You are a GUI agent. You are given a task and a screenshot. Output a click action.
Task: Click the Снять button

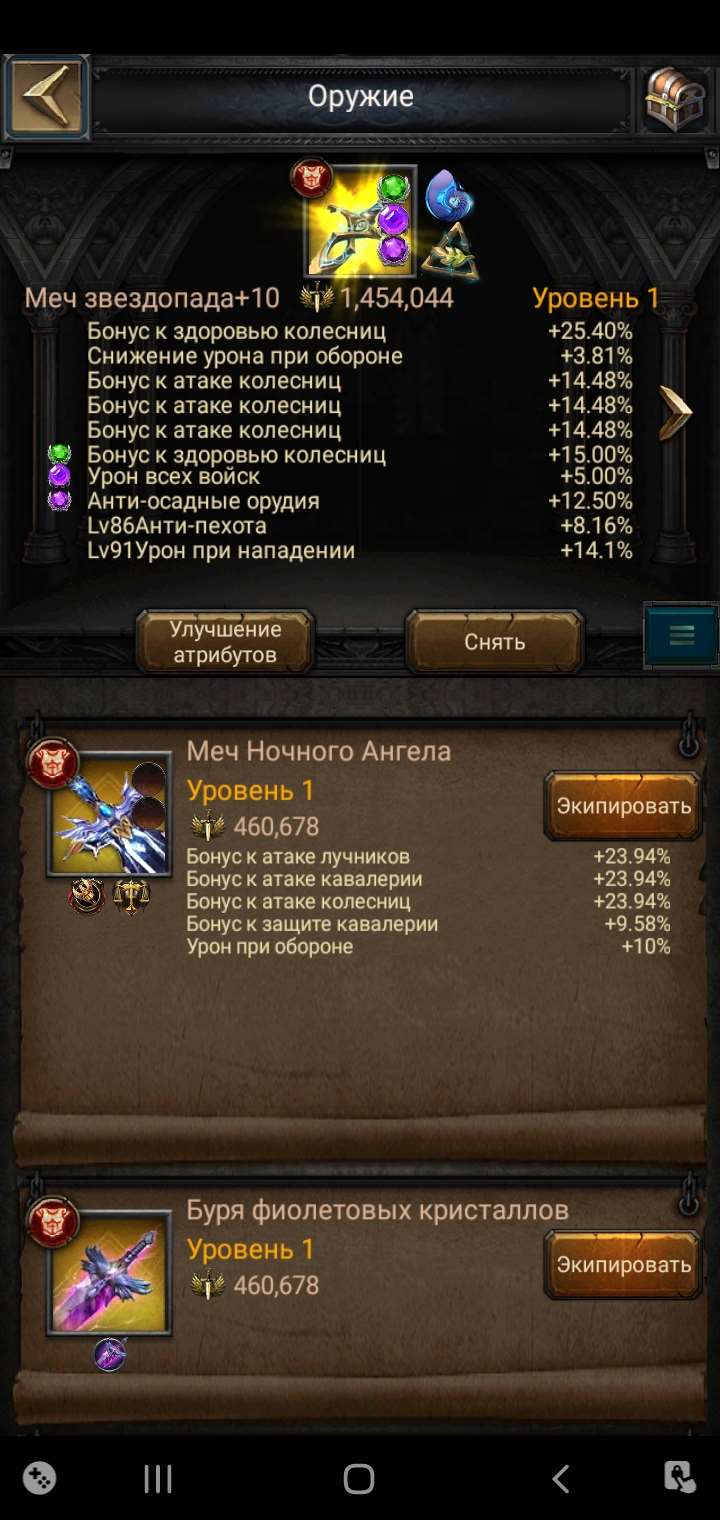pos(494,642)
